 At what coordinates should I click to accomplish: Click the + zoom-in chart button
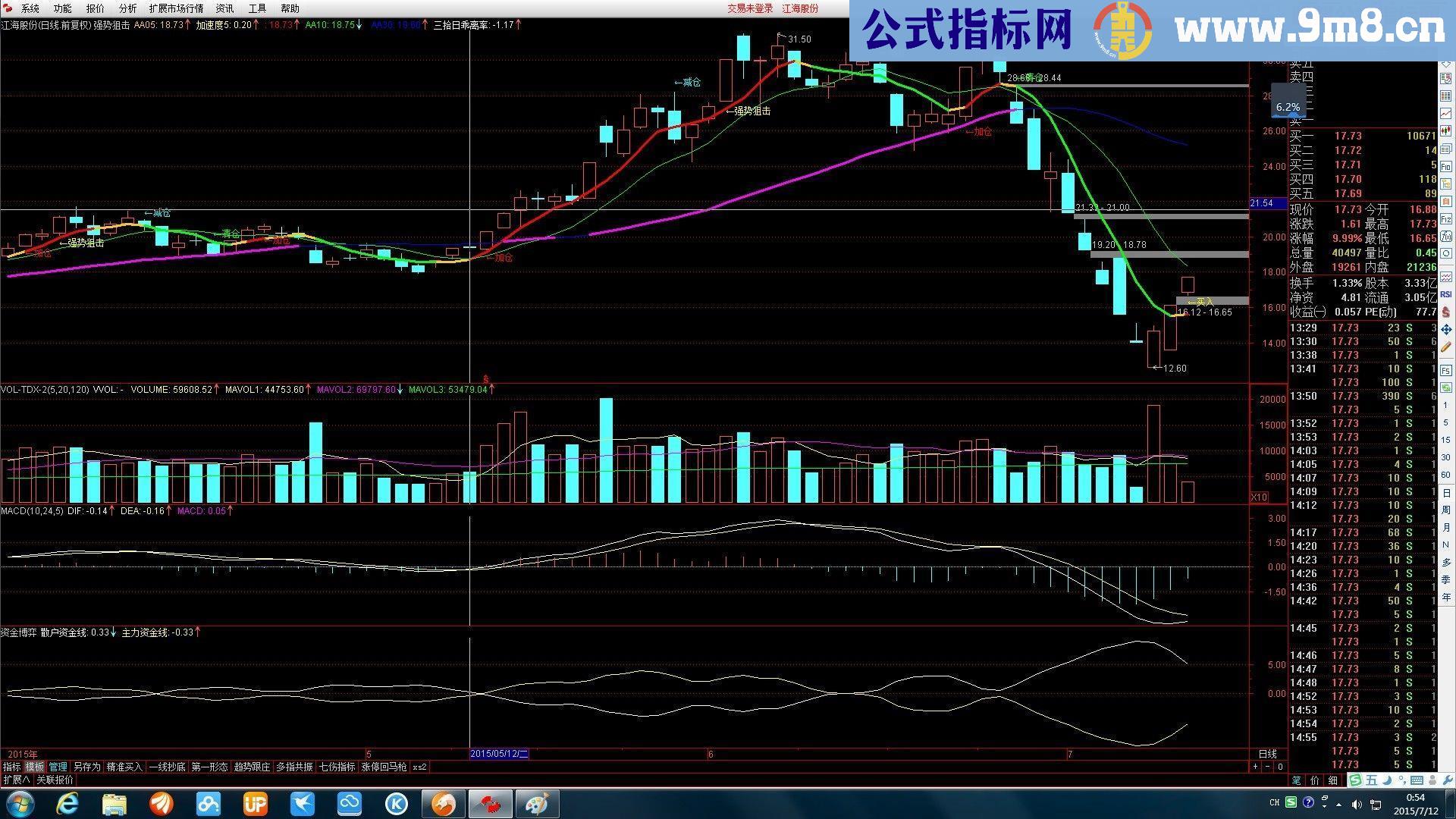click(1255, 767)
